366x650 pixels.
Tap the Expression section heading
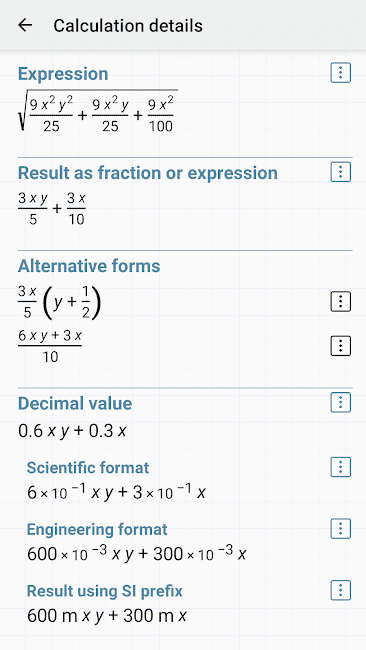point(63,74)
